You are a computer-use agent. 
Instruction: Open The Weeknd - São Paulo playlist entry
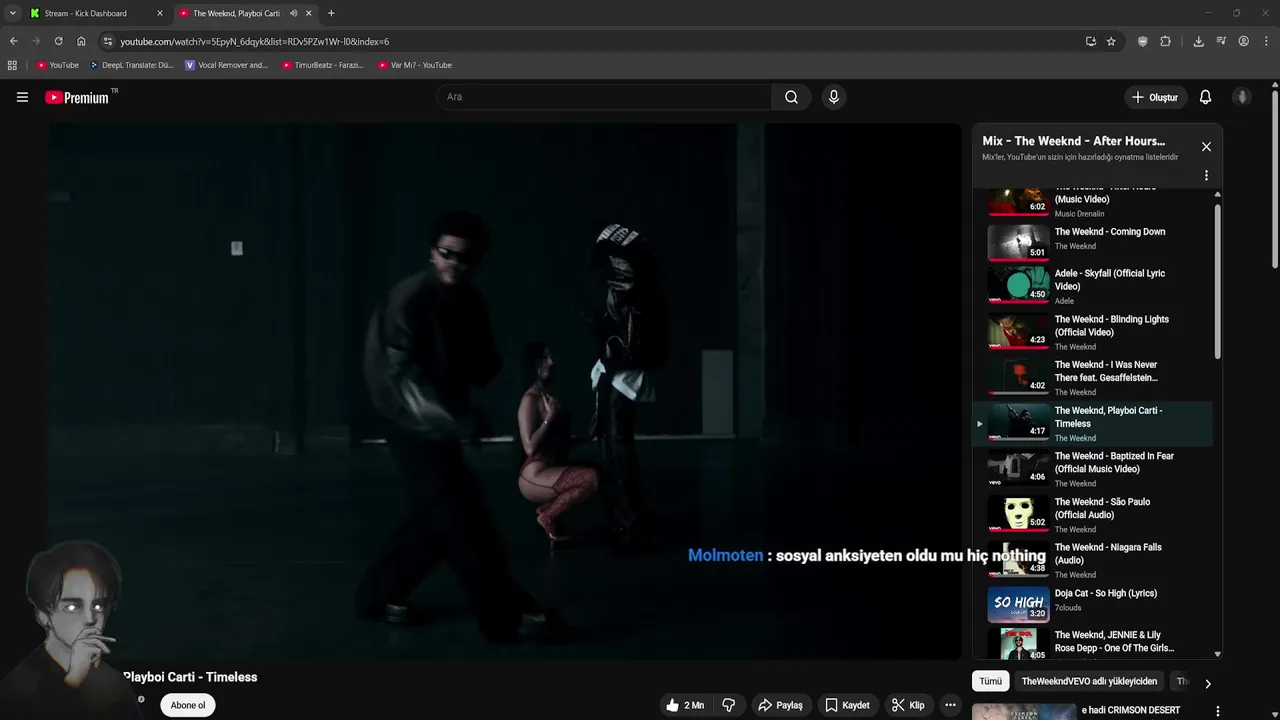pos(1093,515)
